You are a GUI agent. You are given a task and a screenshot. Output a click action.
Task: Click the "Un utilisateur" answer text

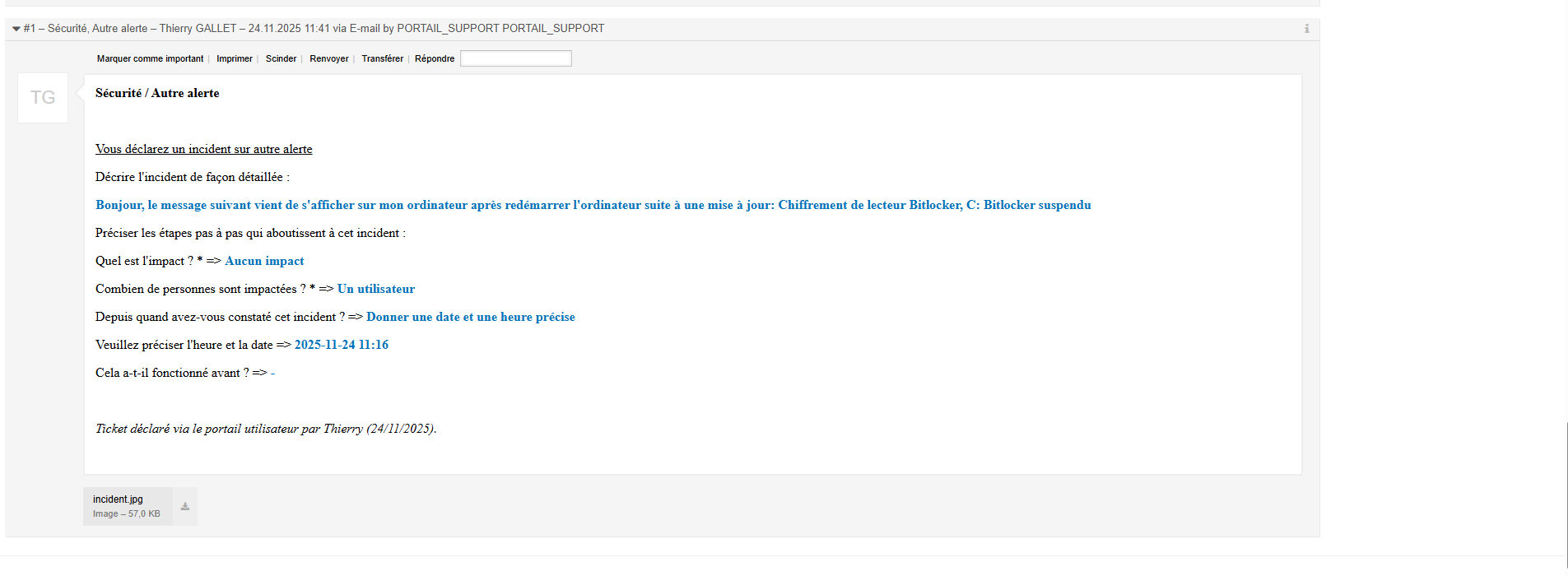tap(376, 290)
